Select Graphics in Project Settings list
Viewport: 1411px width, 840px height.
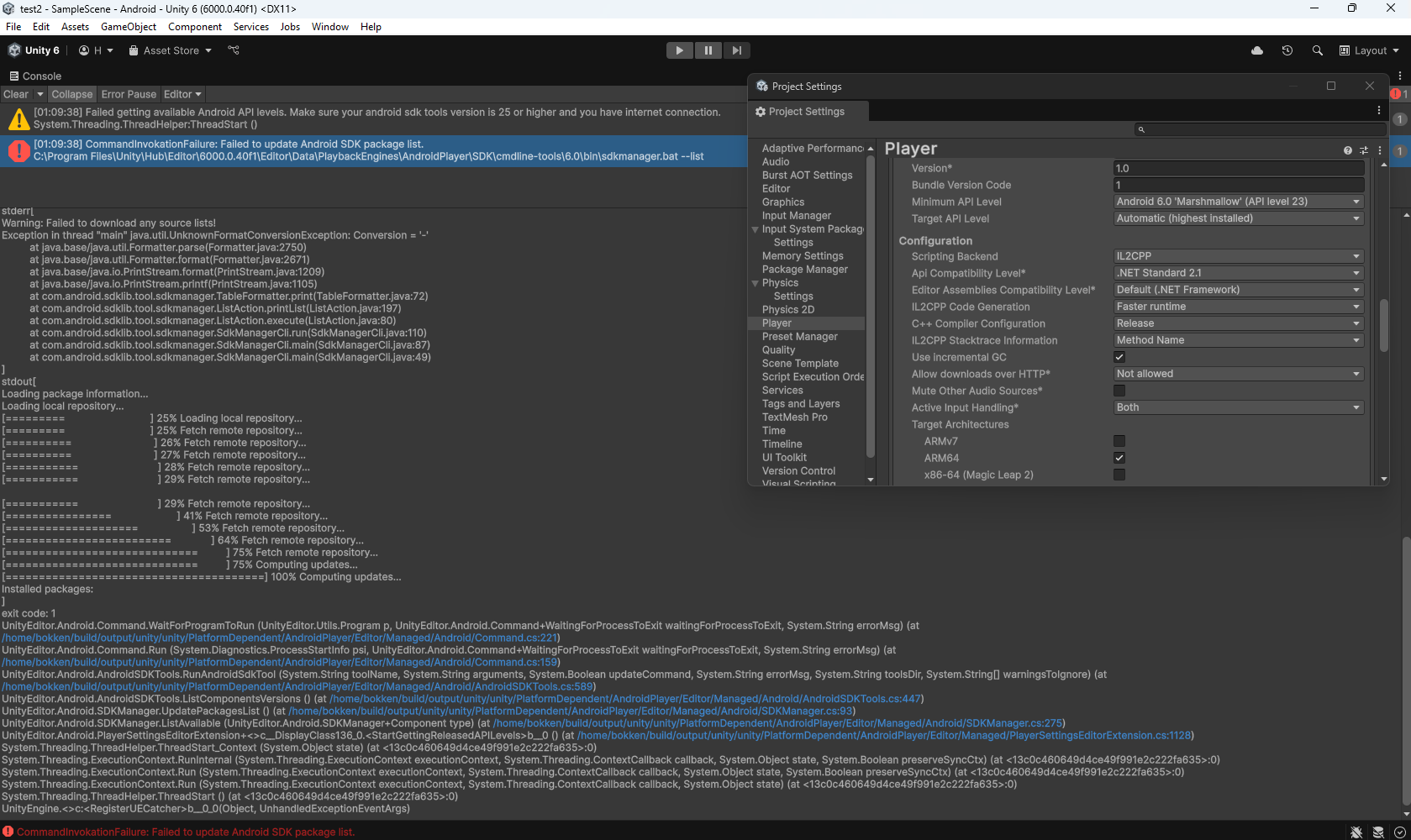pos(783,202)
